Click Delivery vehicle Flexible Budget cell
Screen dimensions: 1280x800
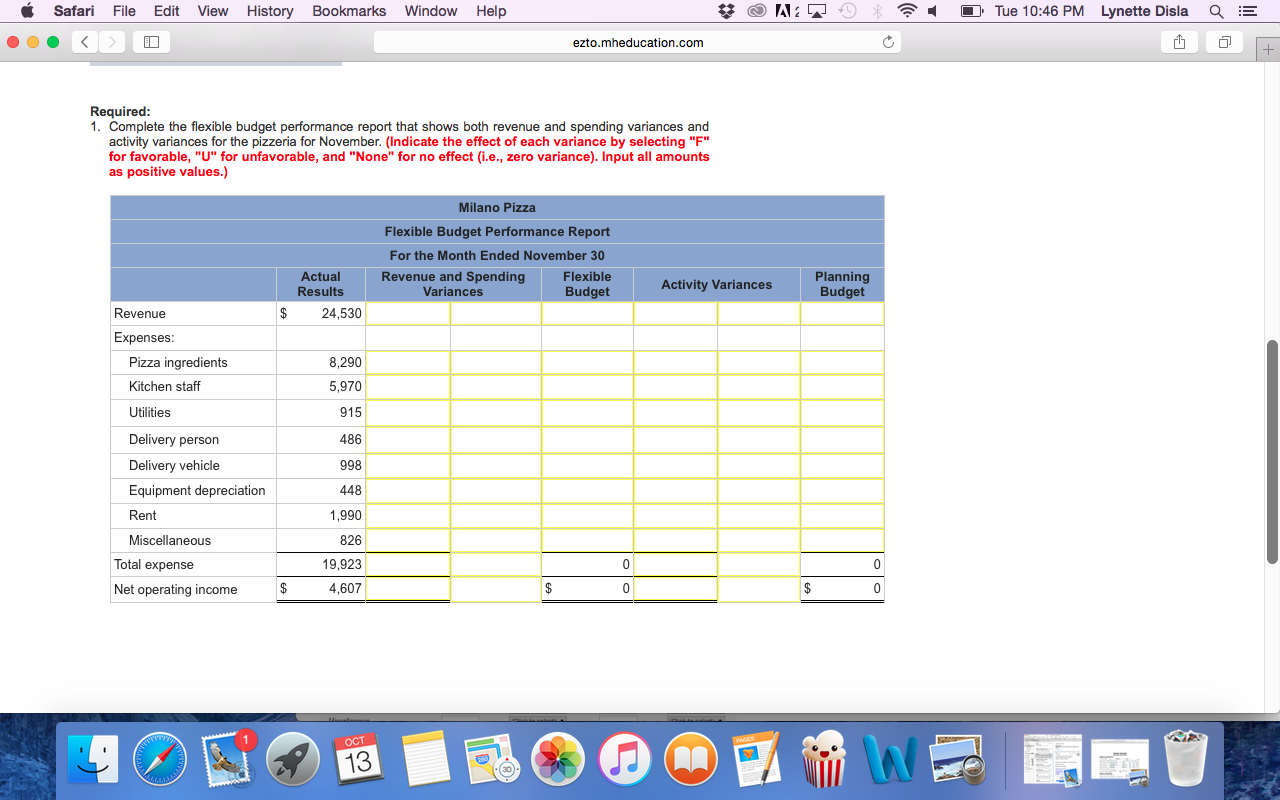coord(587,465)
